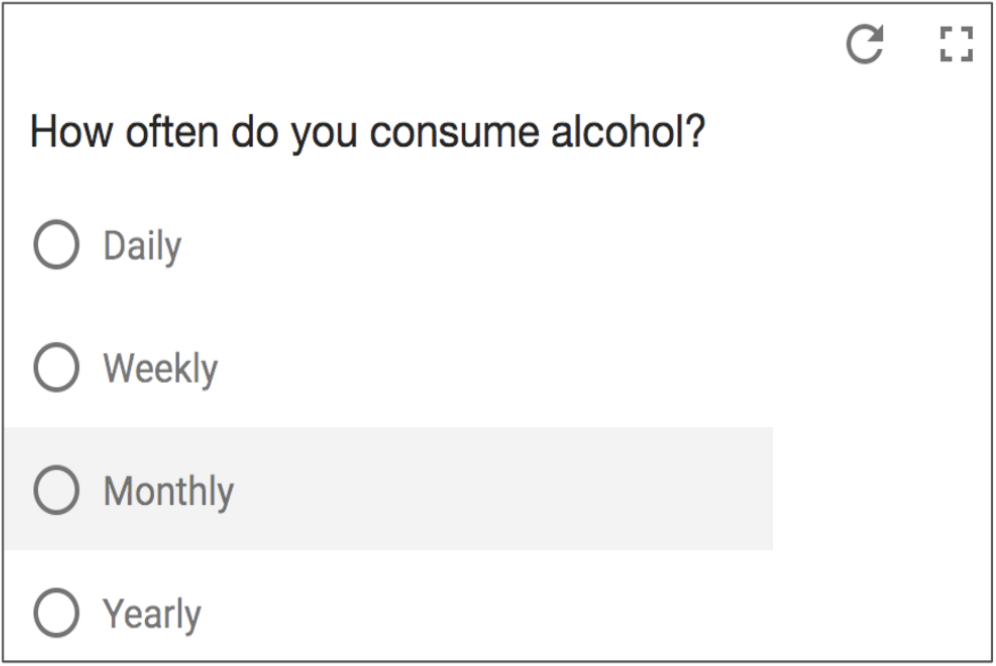Click the word 'you' in the question
Screen dimensions: 996x666
click(324, 137)
